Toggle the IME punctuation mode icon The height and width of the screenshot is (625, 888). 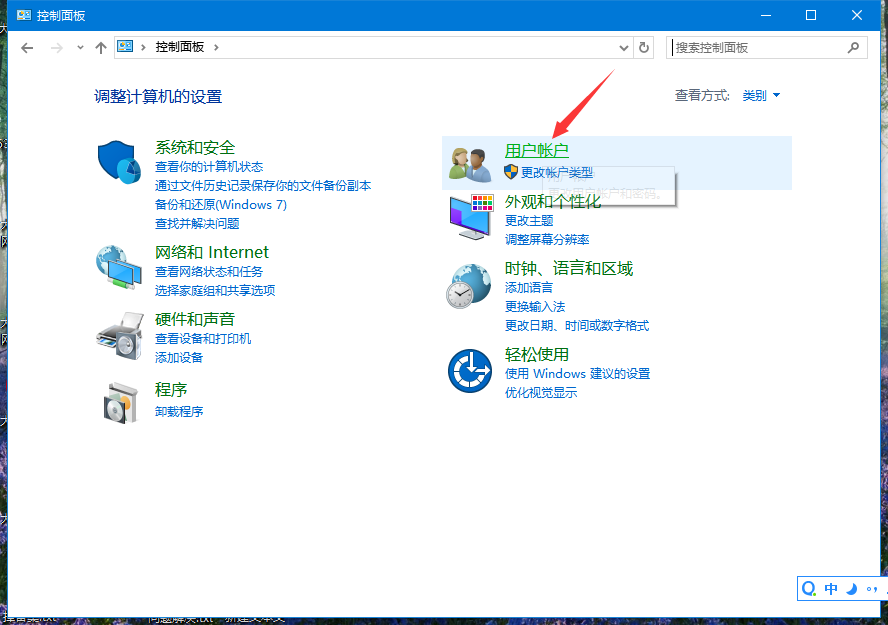tap(872, 589)
